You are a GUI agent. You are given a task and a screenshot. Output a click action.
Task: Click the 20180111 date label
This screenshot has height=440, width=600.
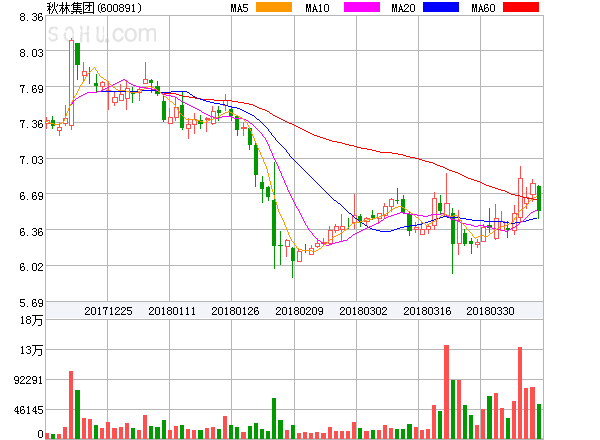coord(172,311)
